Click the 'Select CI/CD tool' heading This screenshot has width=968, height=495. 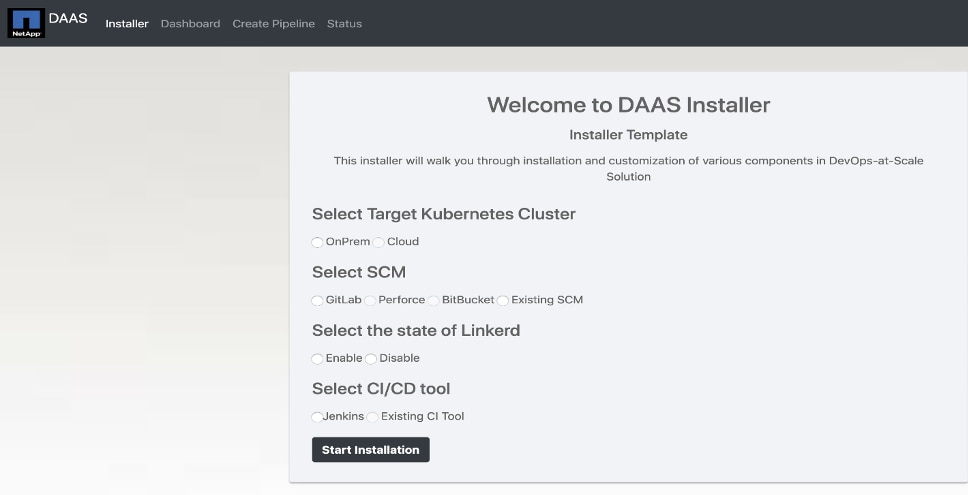point(381,389)
